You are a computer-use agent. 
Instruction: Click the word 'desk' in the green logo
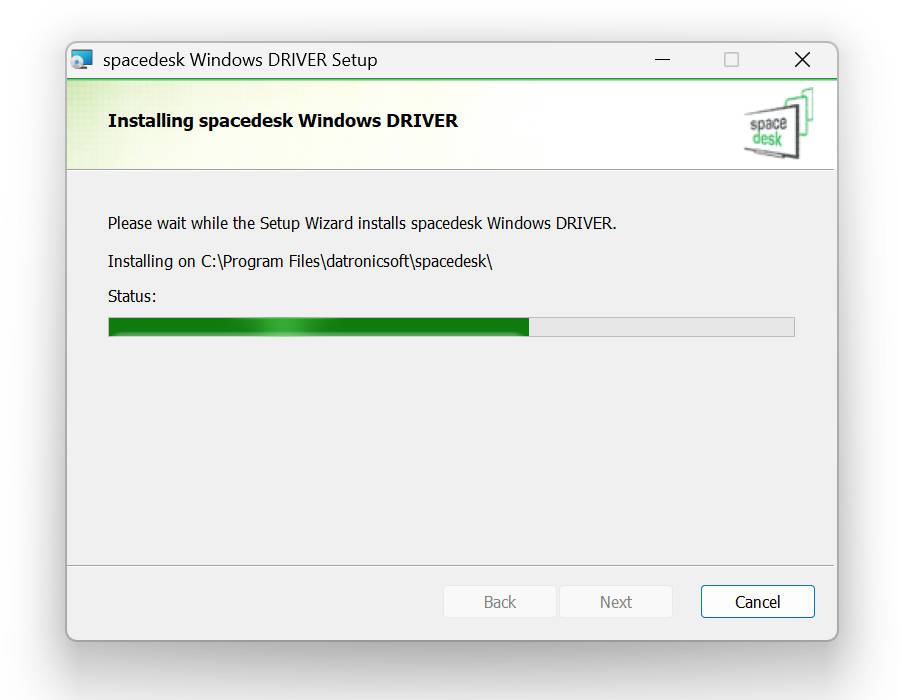click(767, 139)
